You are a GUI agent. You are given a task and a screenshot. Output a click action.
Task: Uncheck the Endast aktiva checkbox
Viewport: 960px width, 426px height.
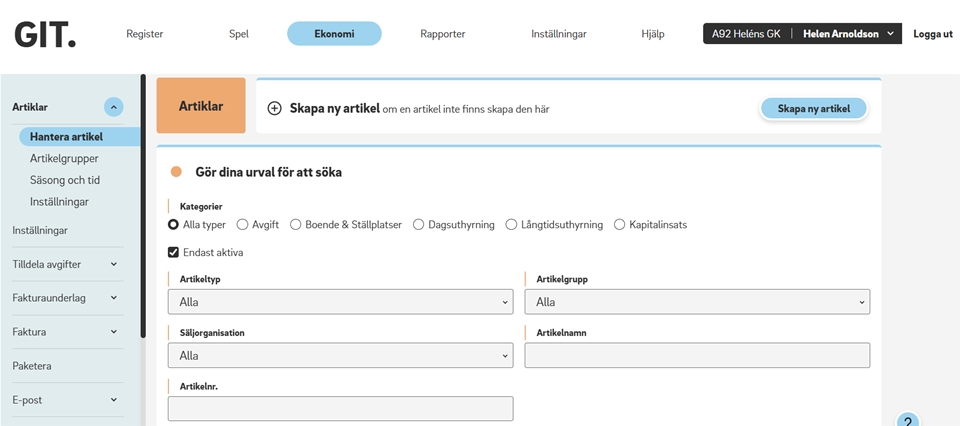[x=174, y=253]
